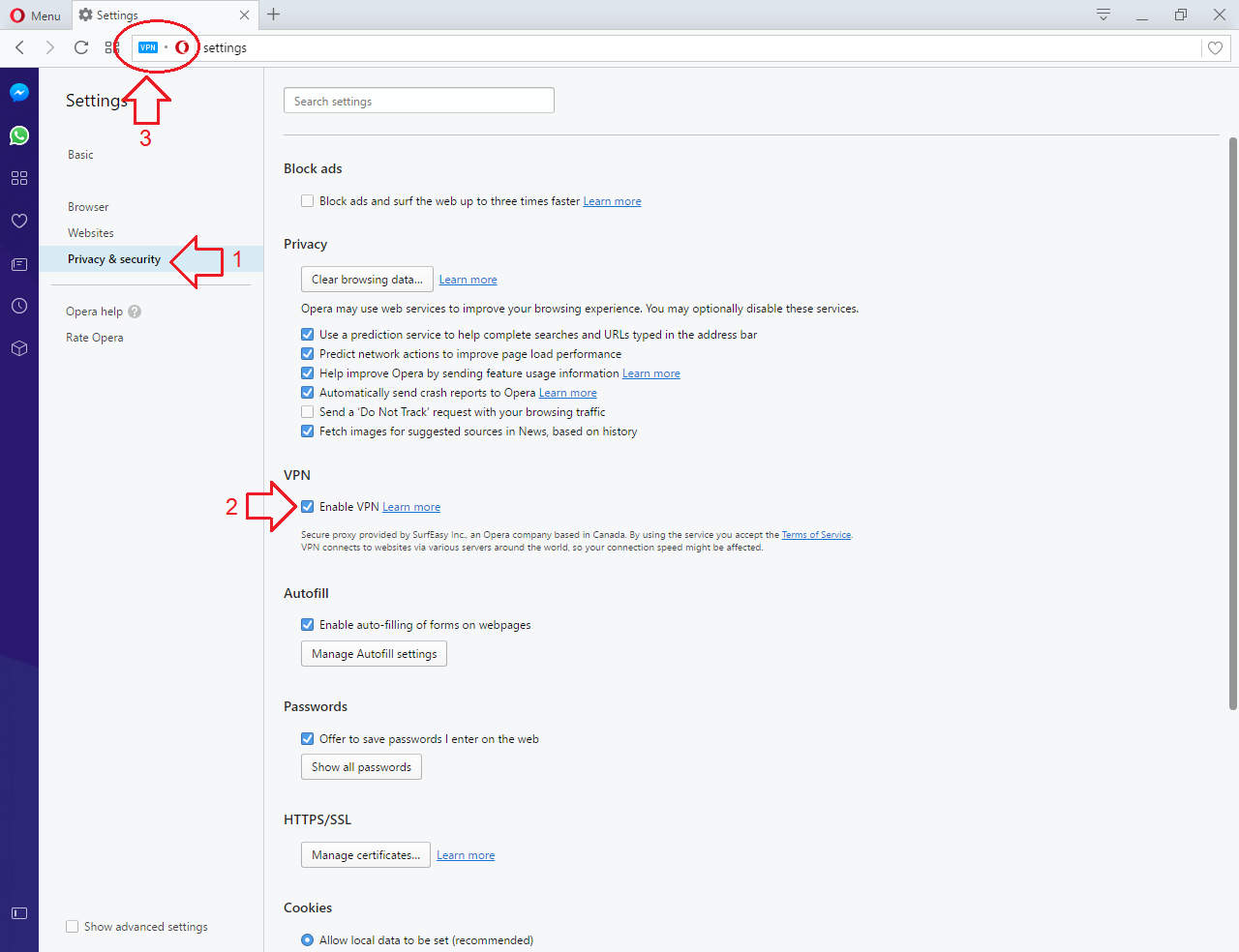
Task: Open HTTPS/SSL Learn more link
Action: click(x=466, y=855)
